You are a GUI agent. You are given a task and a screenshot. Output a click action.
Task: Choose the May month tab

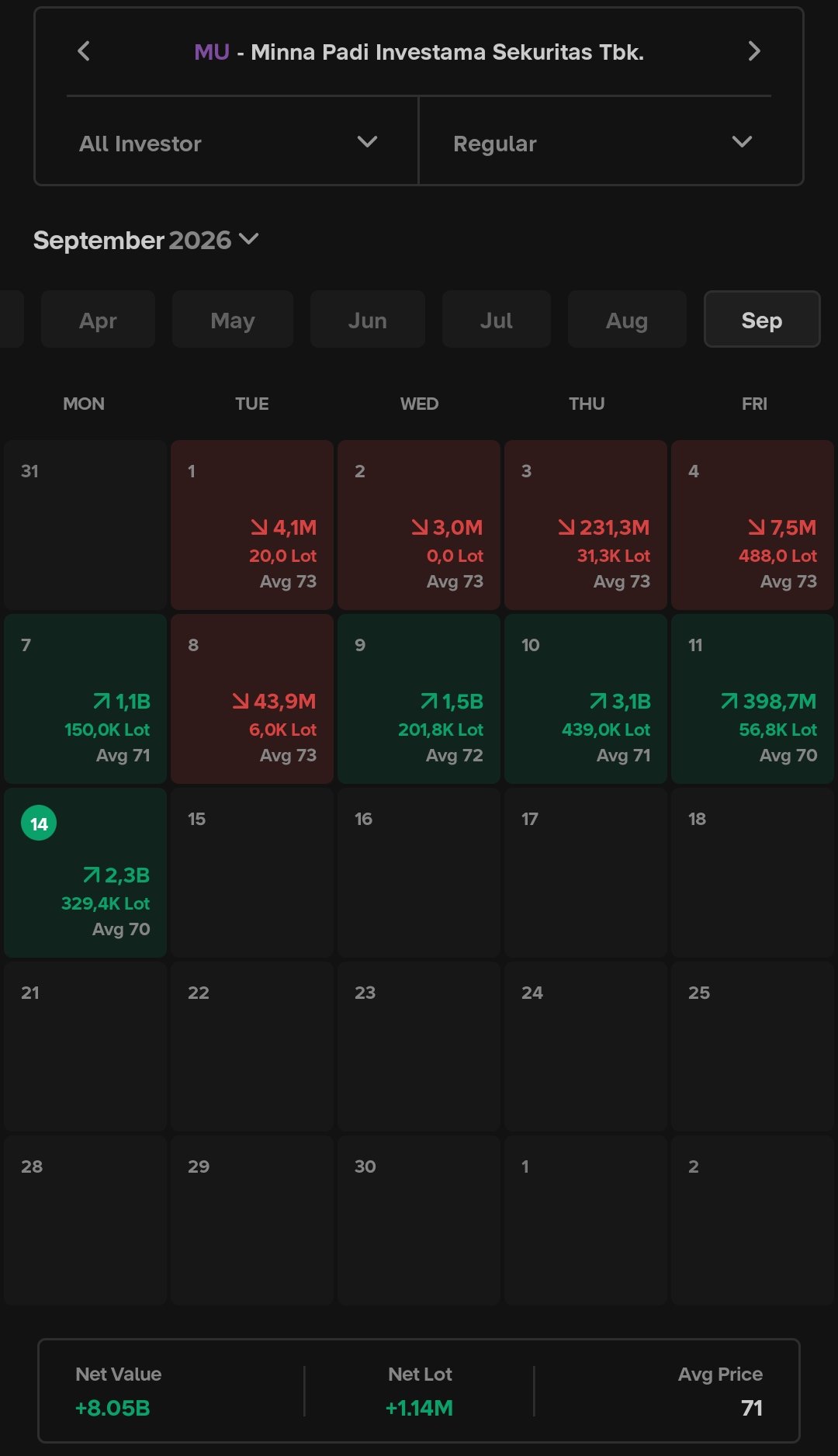coord(233,320)
